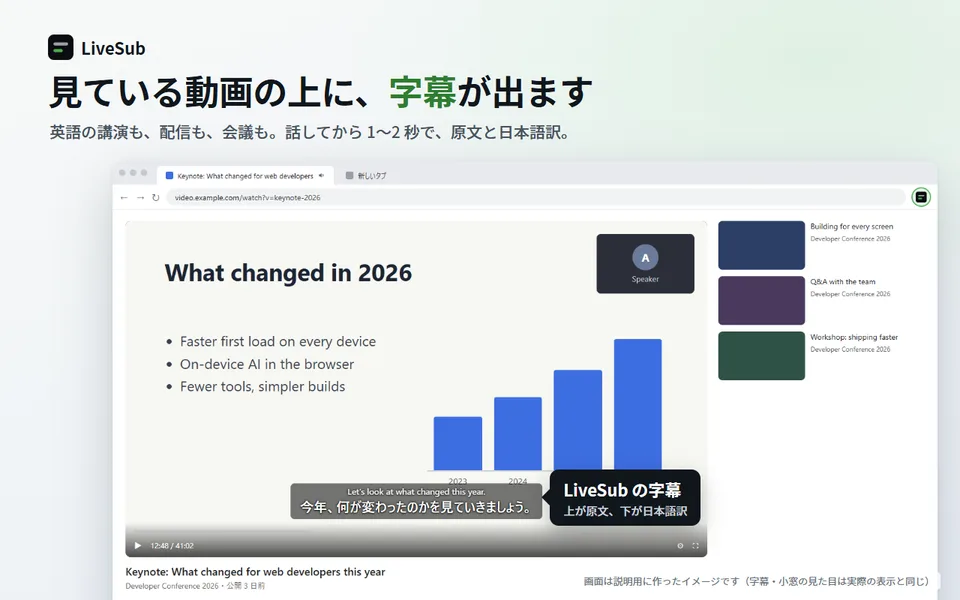Click the slide heading What changed in 2026
Viewport: 960px width, 600px height.
click(288, 273)
